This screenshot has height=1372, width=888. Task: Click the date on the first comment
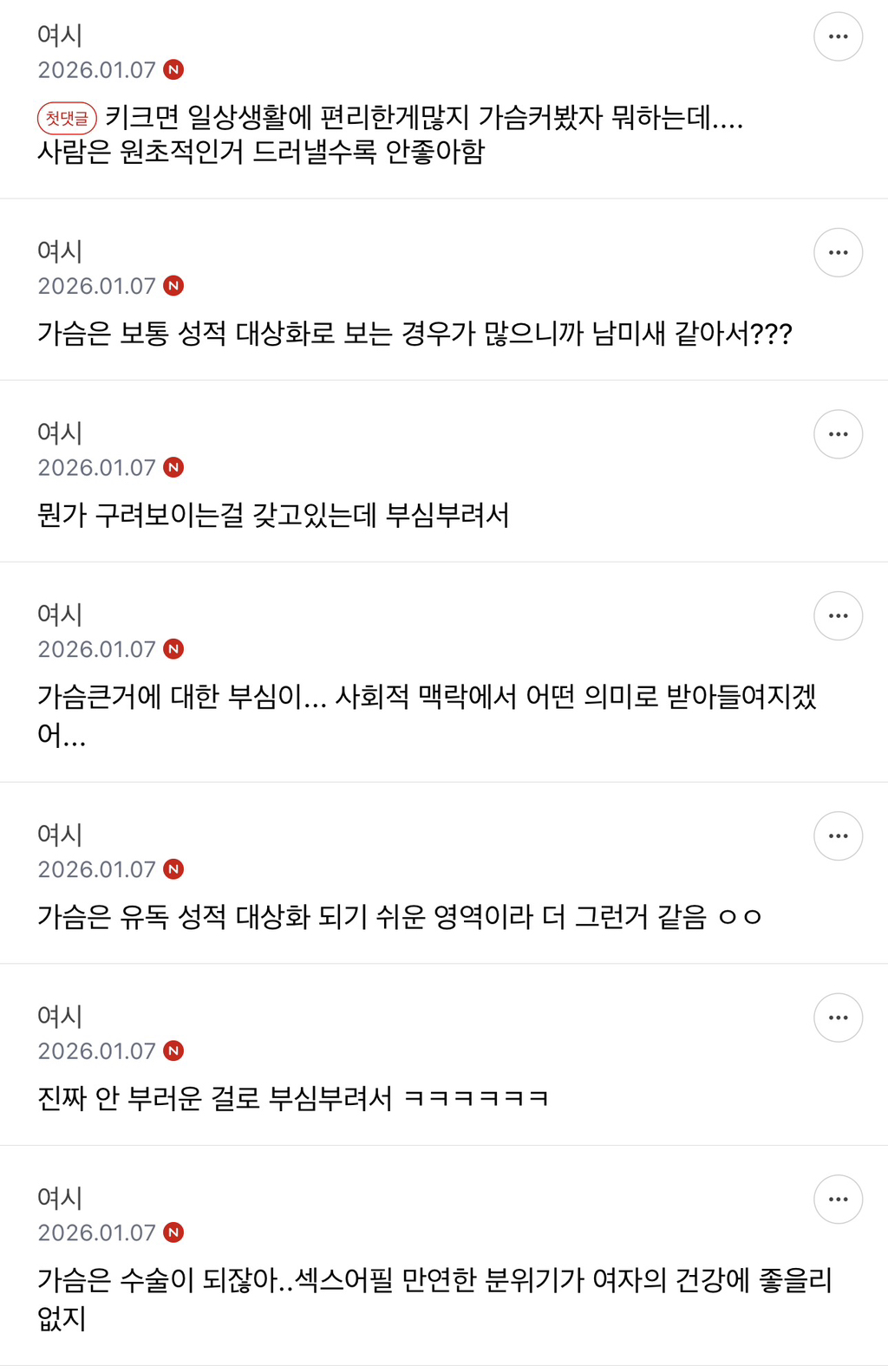click(x=96, y=69)
